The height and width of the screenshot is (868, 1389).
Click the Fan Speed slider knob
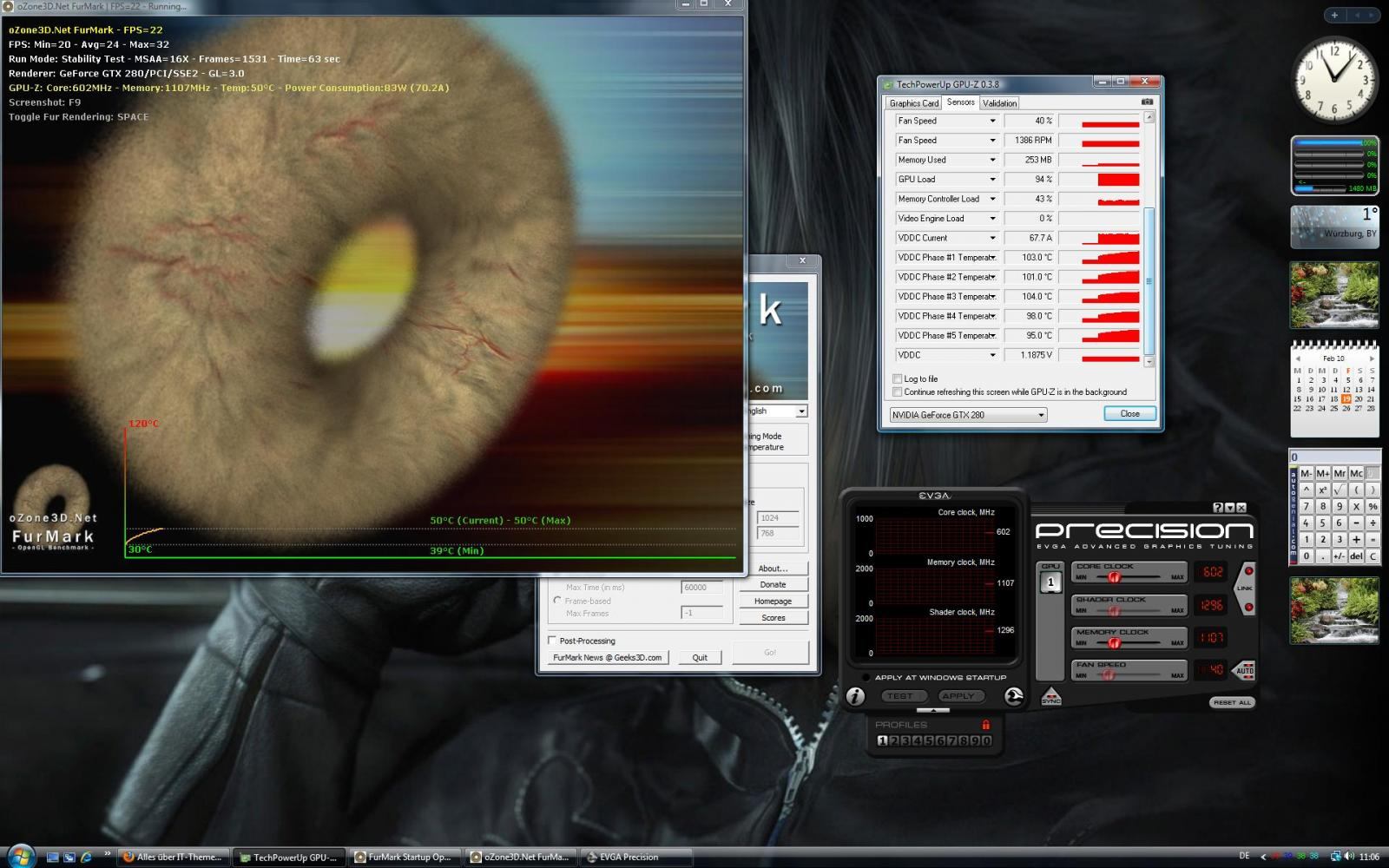(x=1108, y=674)
